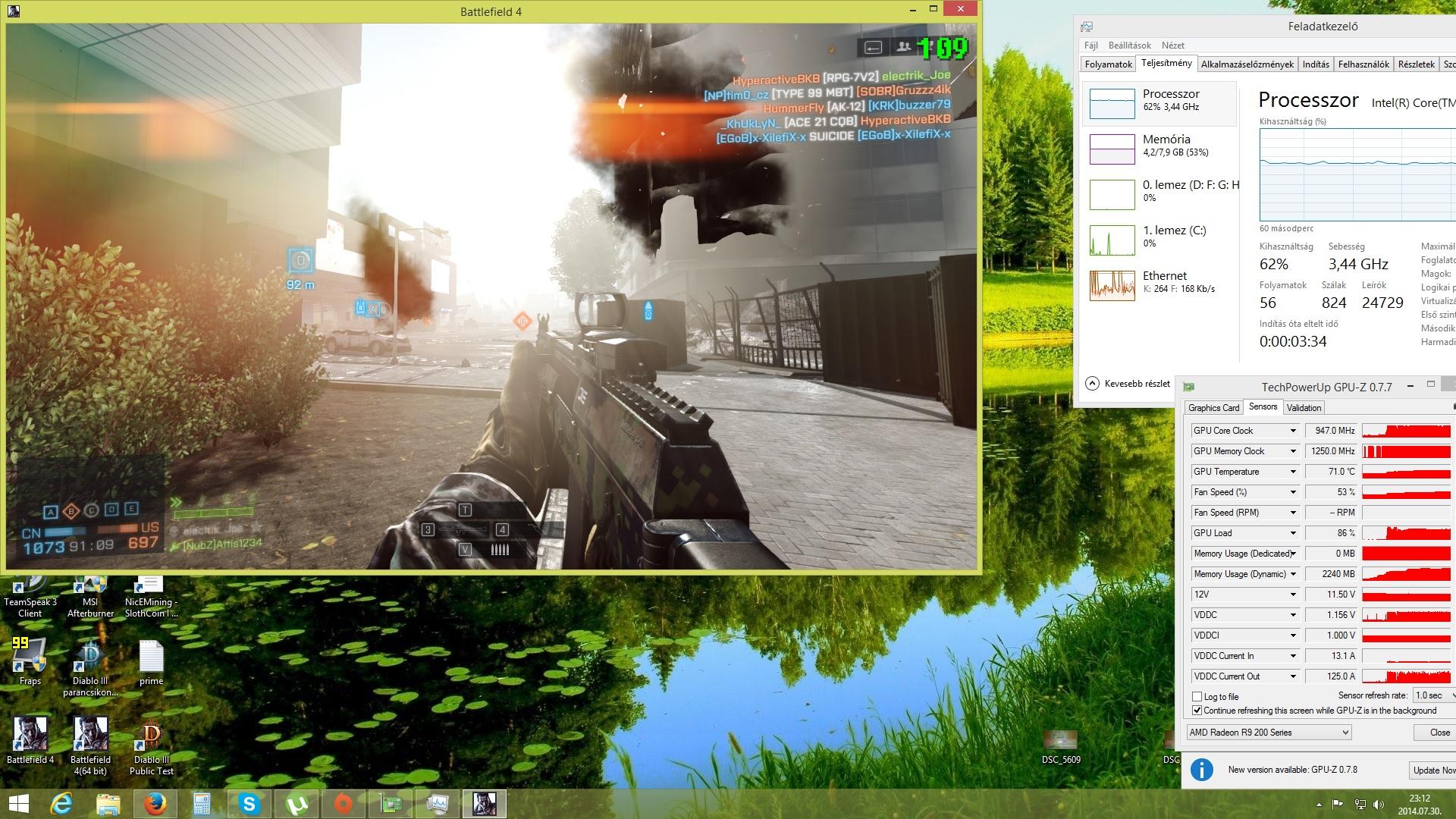The width and height of the screenshot is (1456, 819).
Task: Open Fan Speed (RPM) sensor dropdown
Action: 1293,513
